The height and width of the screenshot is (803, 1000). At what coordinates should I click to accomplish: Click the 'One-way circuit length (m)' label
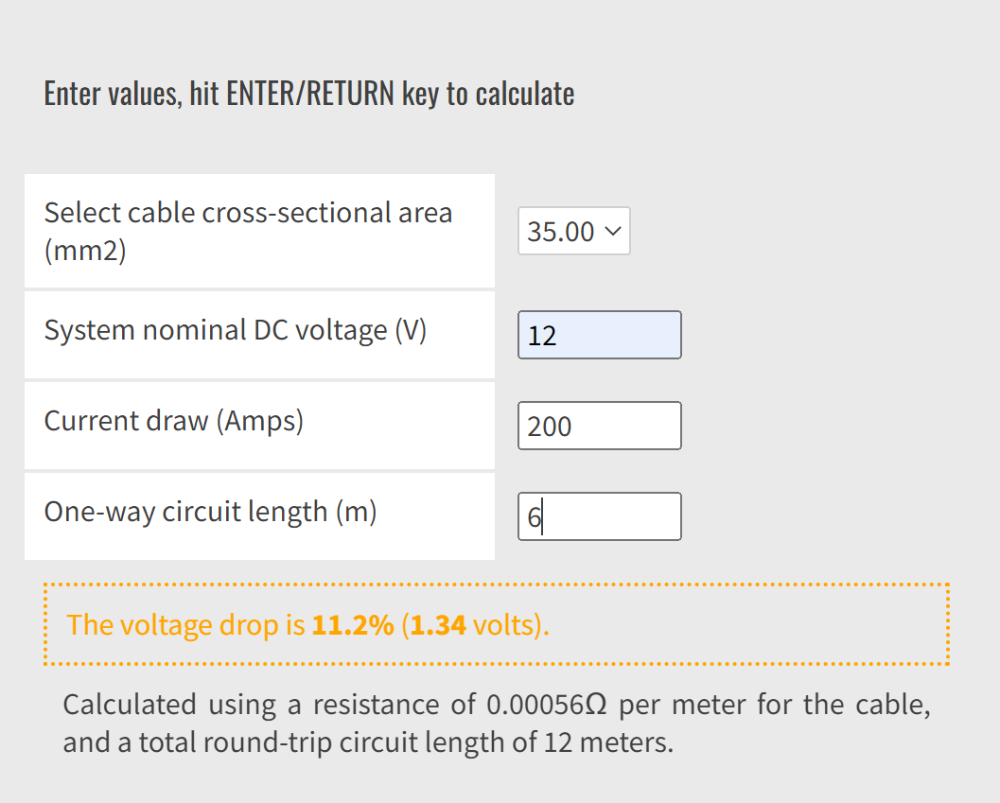tap(210, 512)
